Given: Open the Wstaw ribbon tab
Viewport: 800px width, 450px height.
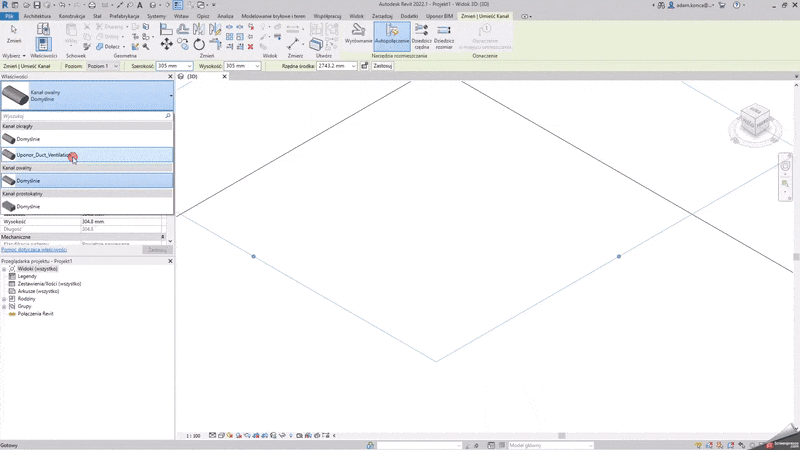Looking at the screenshot, I should click(181, 16).
